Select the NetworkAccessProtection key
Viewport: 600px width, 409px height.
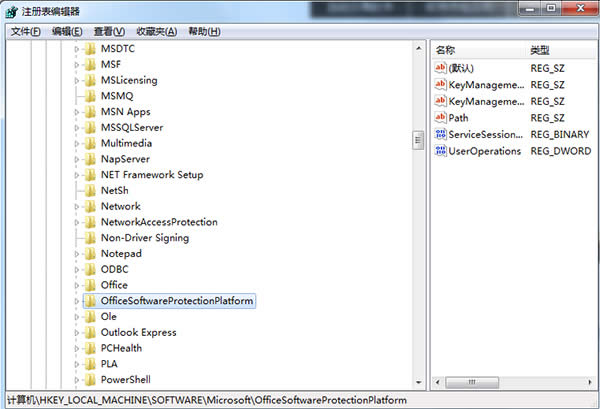(x=159, y=222)
